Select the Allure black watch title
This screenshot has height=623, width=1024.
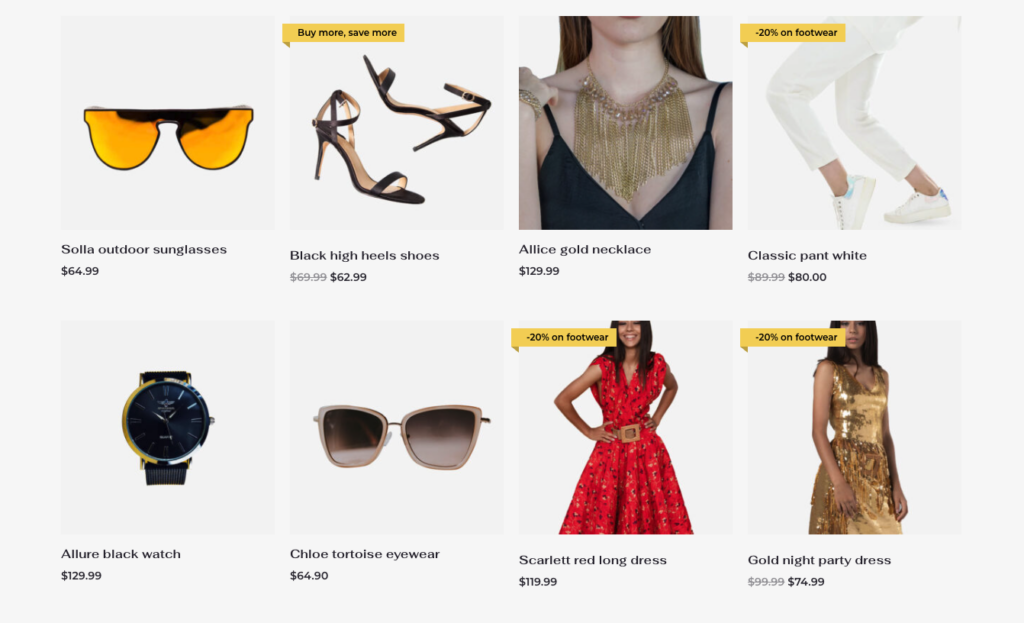[x=121, y=554]
